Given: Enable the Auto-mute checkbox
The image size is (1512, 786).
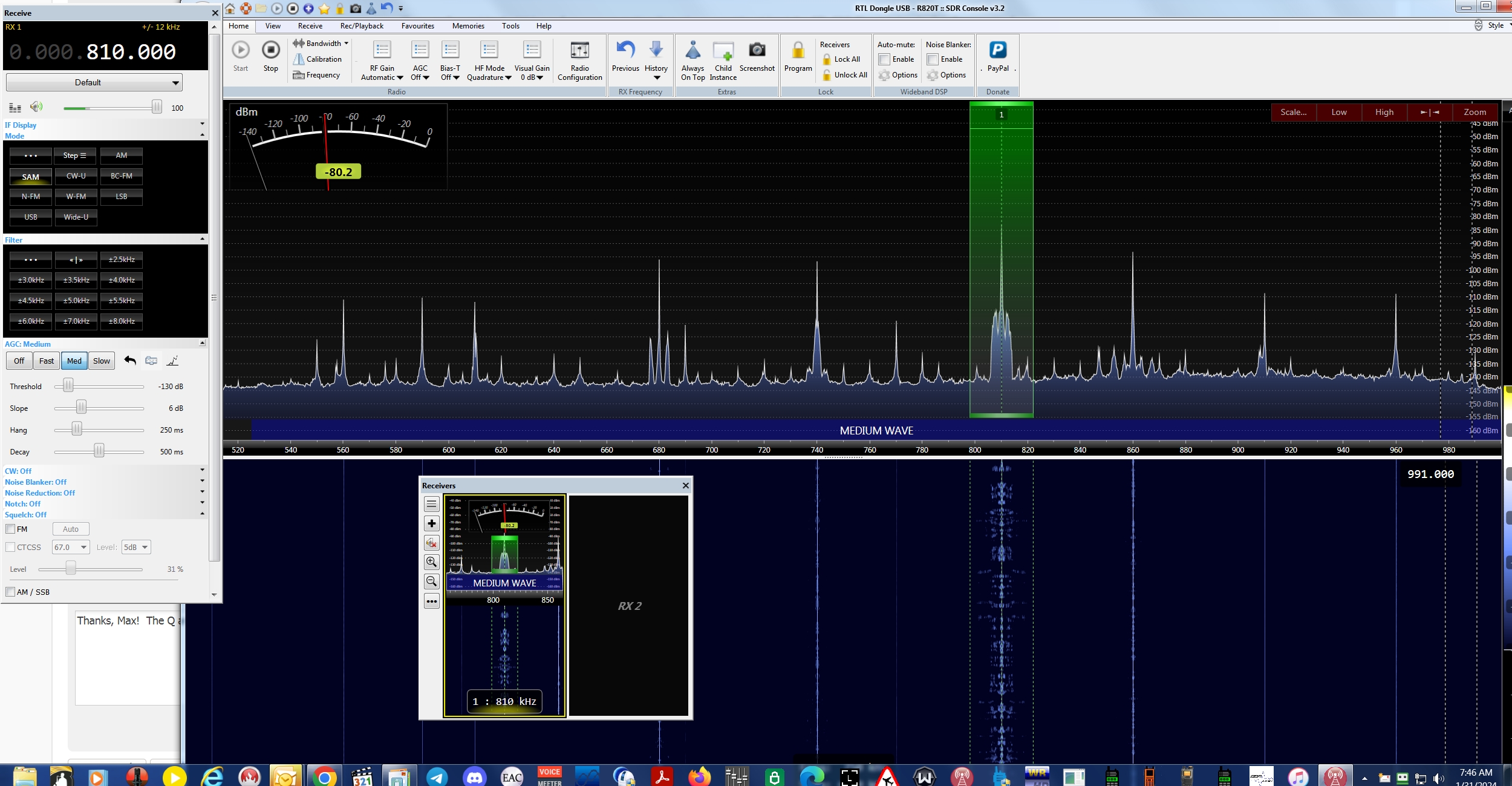Looking at the screenshot, I should pyautogui.click(x=884, y=59).
